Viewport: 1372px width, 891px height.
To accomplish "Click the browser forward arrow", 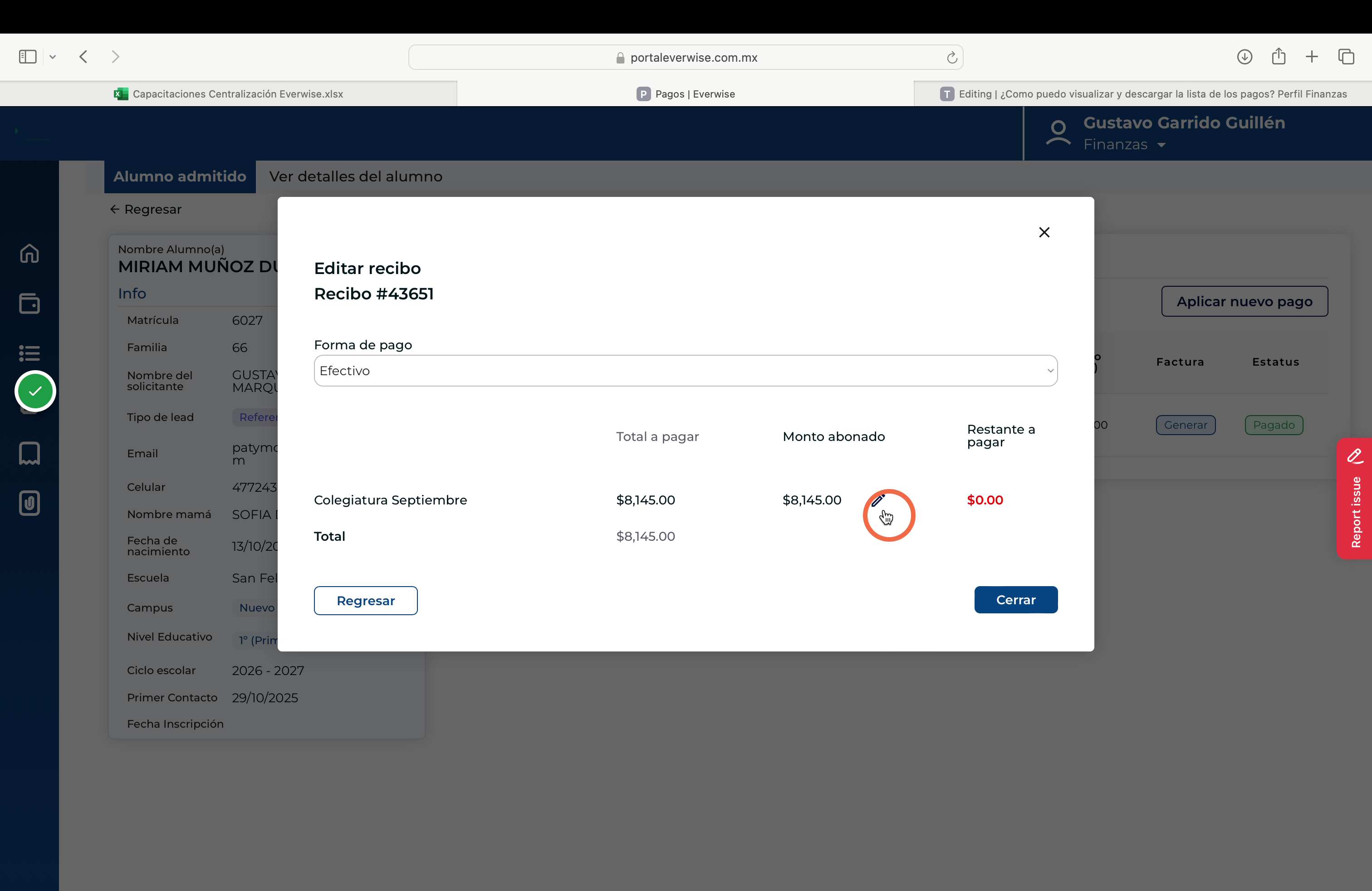I will 115,56.
